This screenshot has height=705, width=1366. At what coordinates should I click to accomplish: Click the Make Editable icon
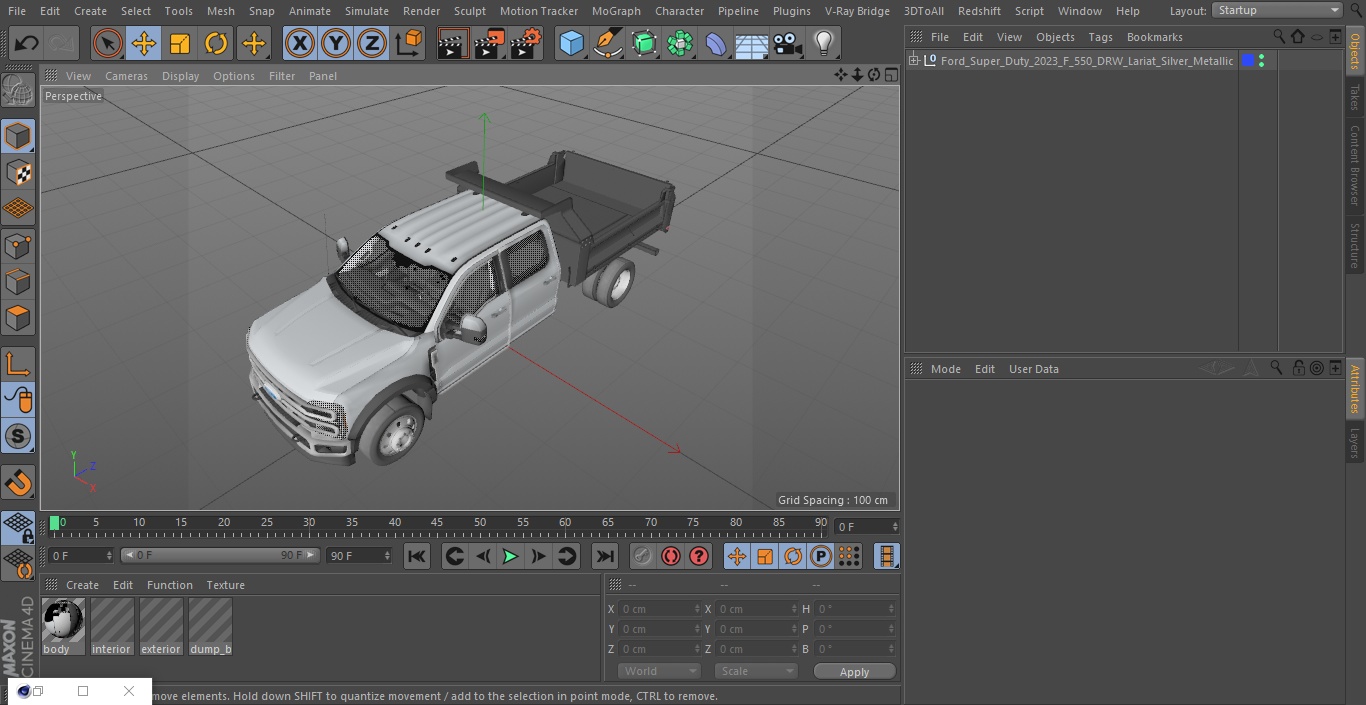tap(18, 90)
